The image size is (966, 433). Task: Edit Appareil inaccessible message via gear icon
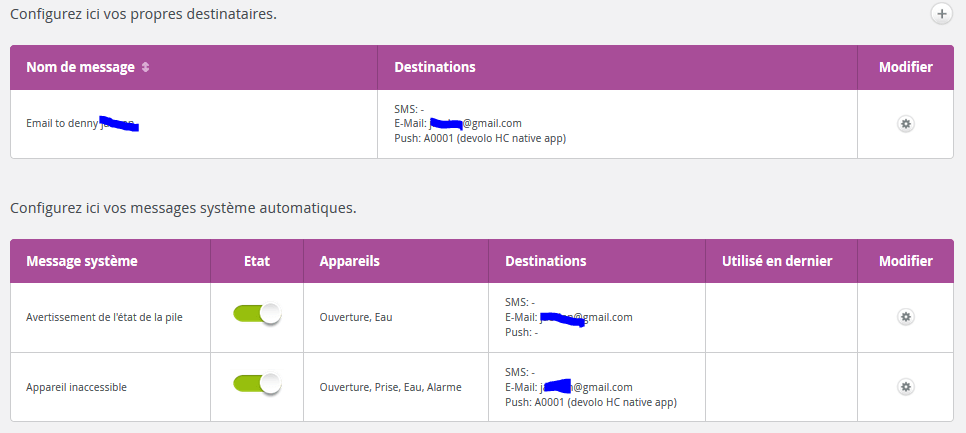[905, 387]
